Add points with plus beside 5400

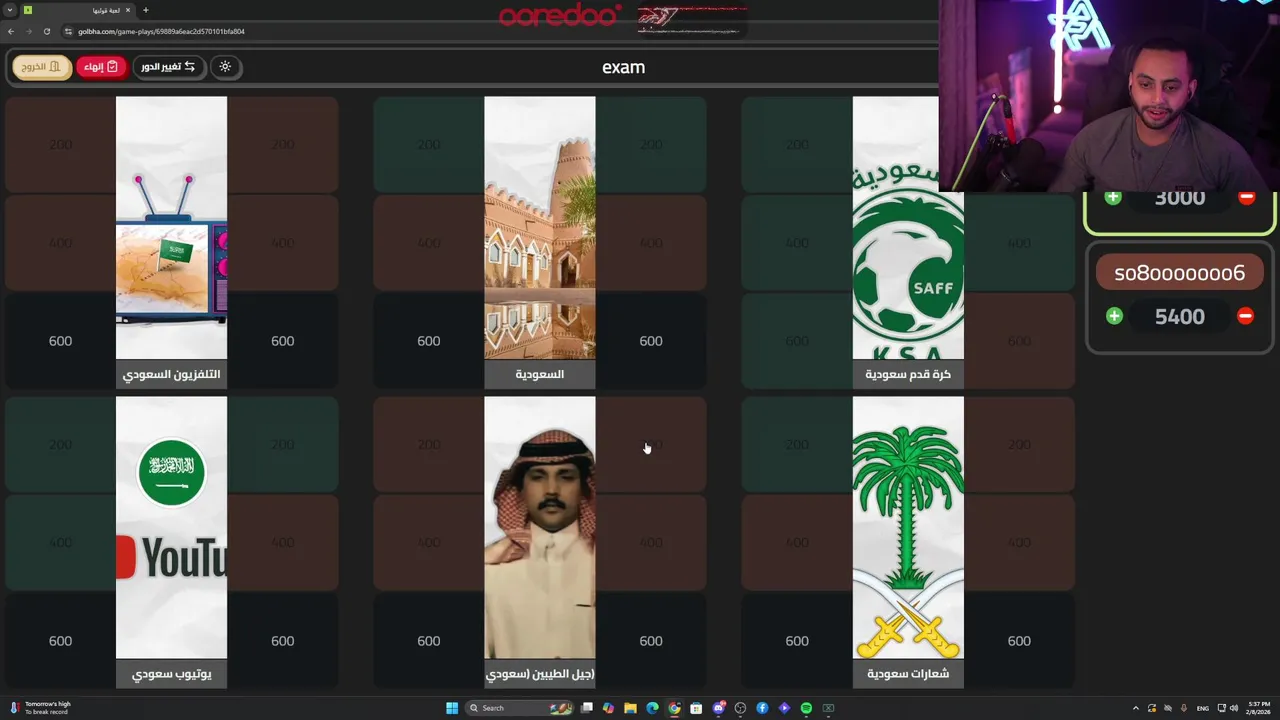point(1114,316)
